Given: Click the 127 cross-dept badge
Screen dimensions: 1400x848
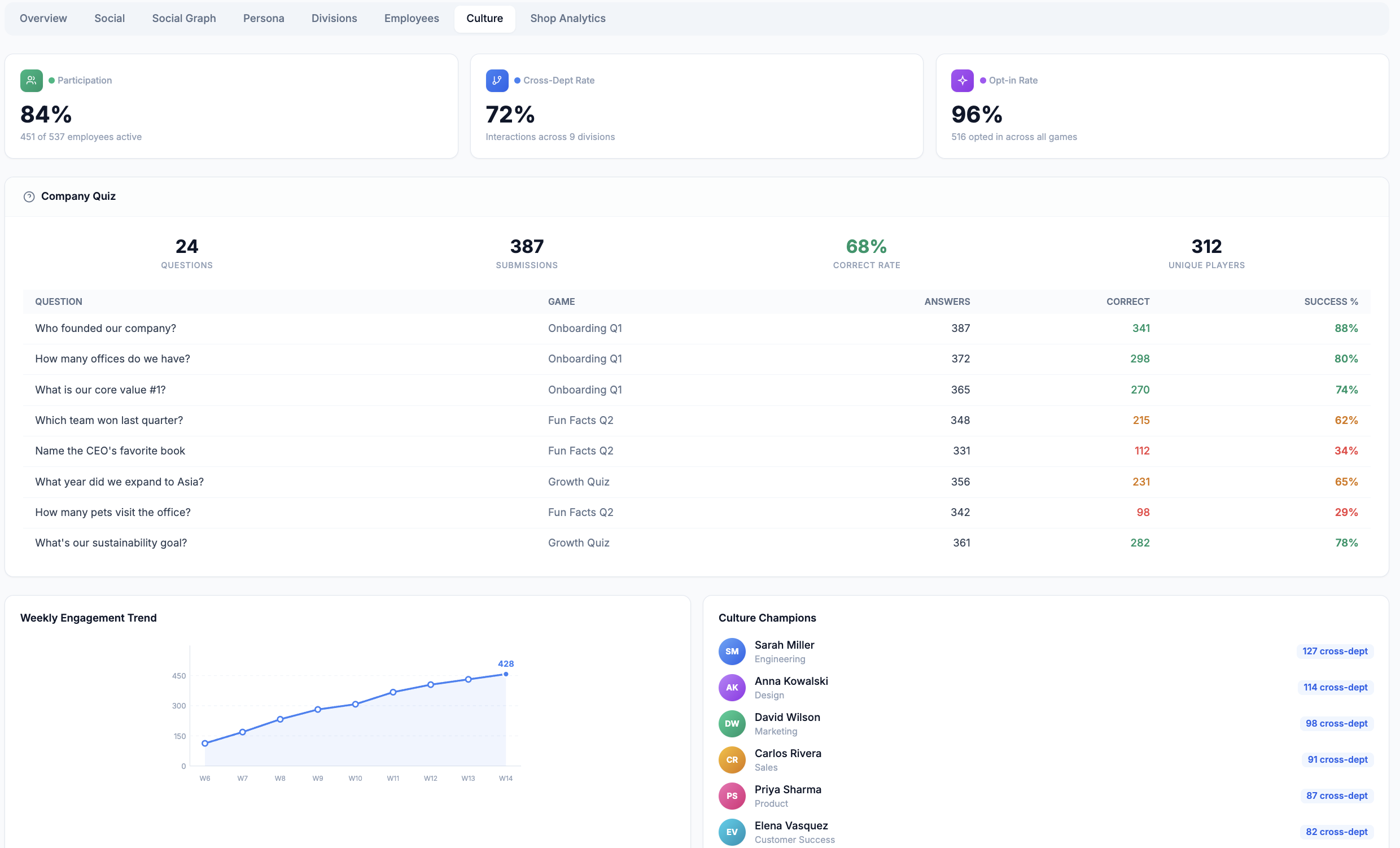Looking at the screenshot, I should 1335,652.
